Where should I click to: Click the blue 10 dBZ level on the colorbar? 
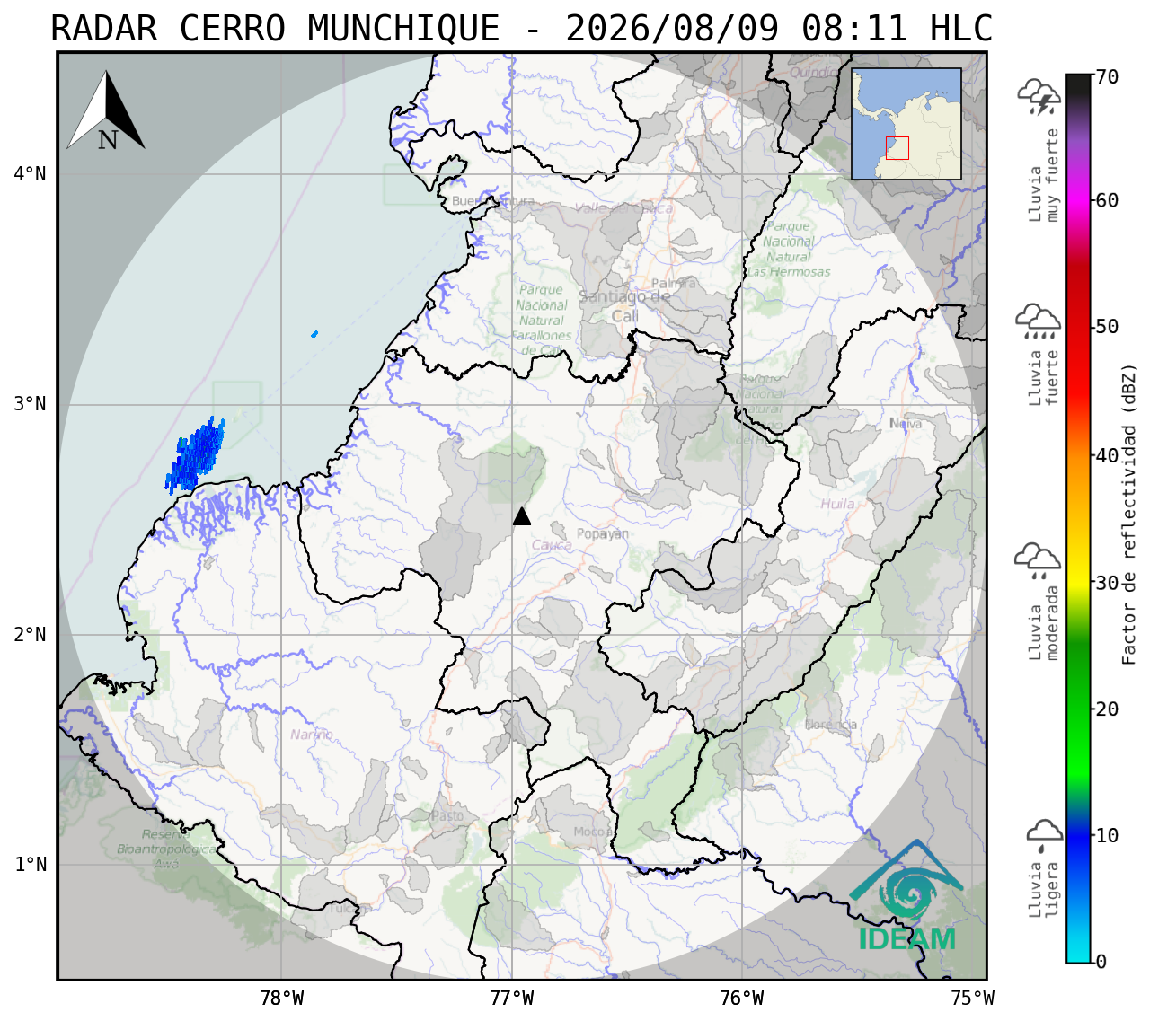pyautogui.click(x=1078, y=835)
